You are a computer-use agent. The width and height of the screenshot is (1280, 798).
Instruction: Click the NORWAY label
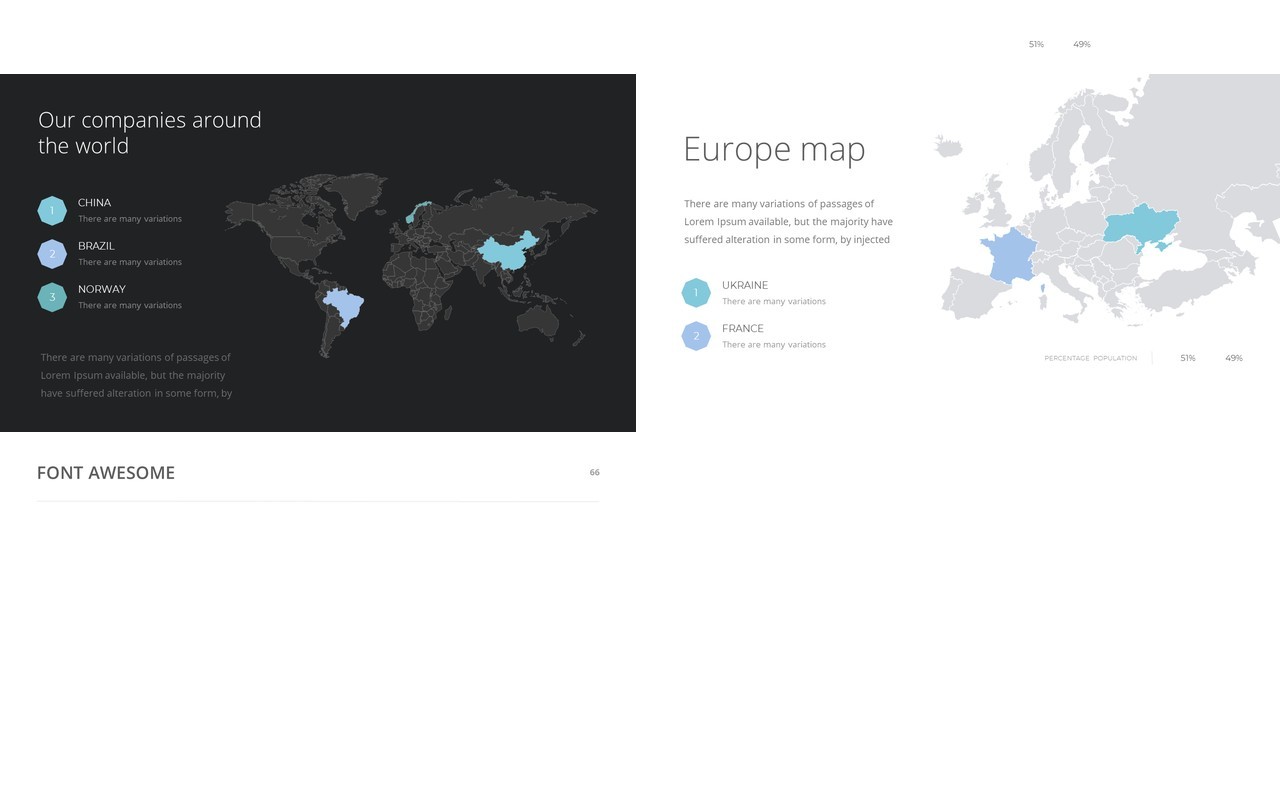tap(102, 289)
